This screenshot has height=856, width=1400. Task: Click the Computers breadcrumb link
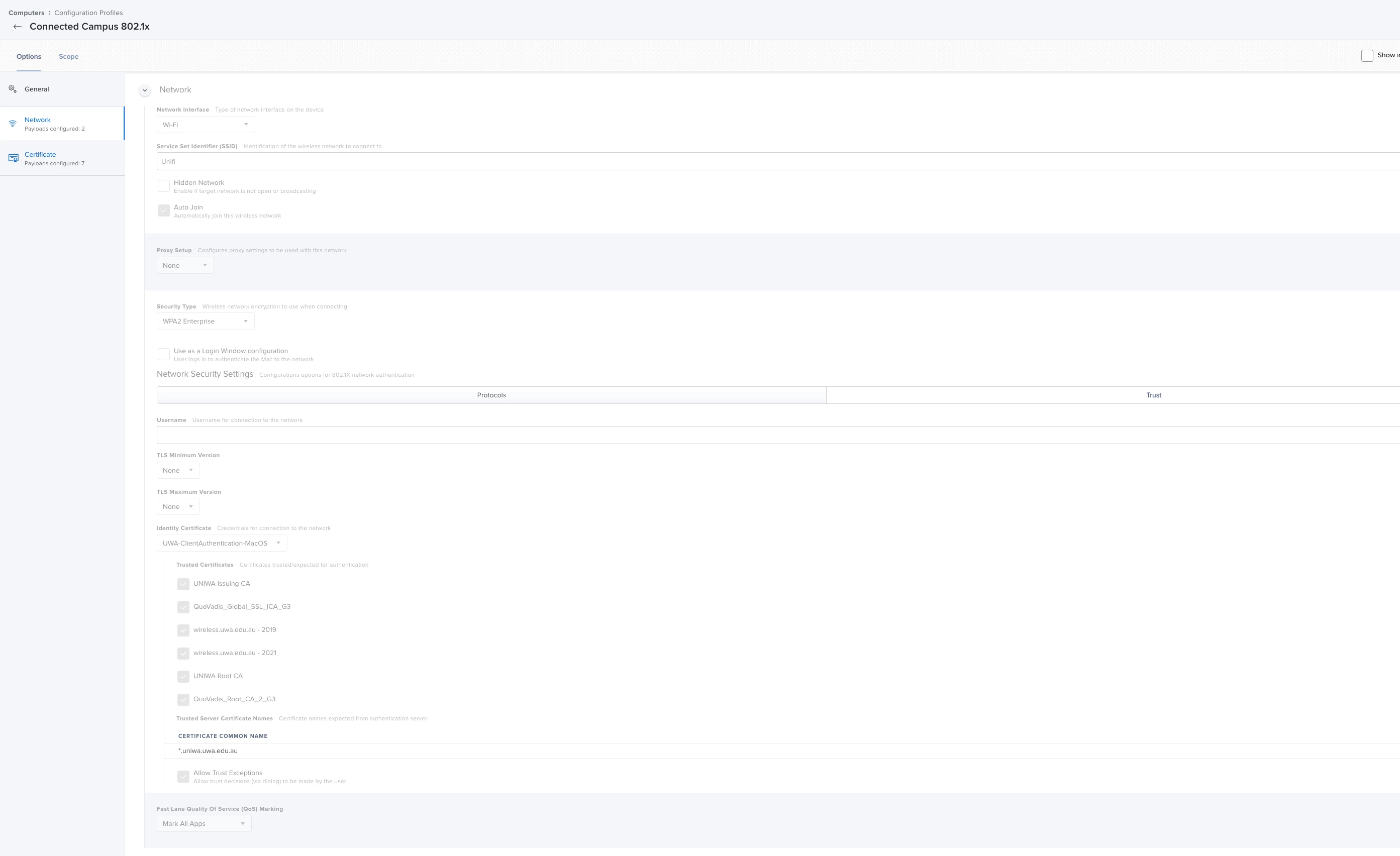[26, 13]
